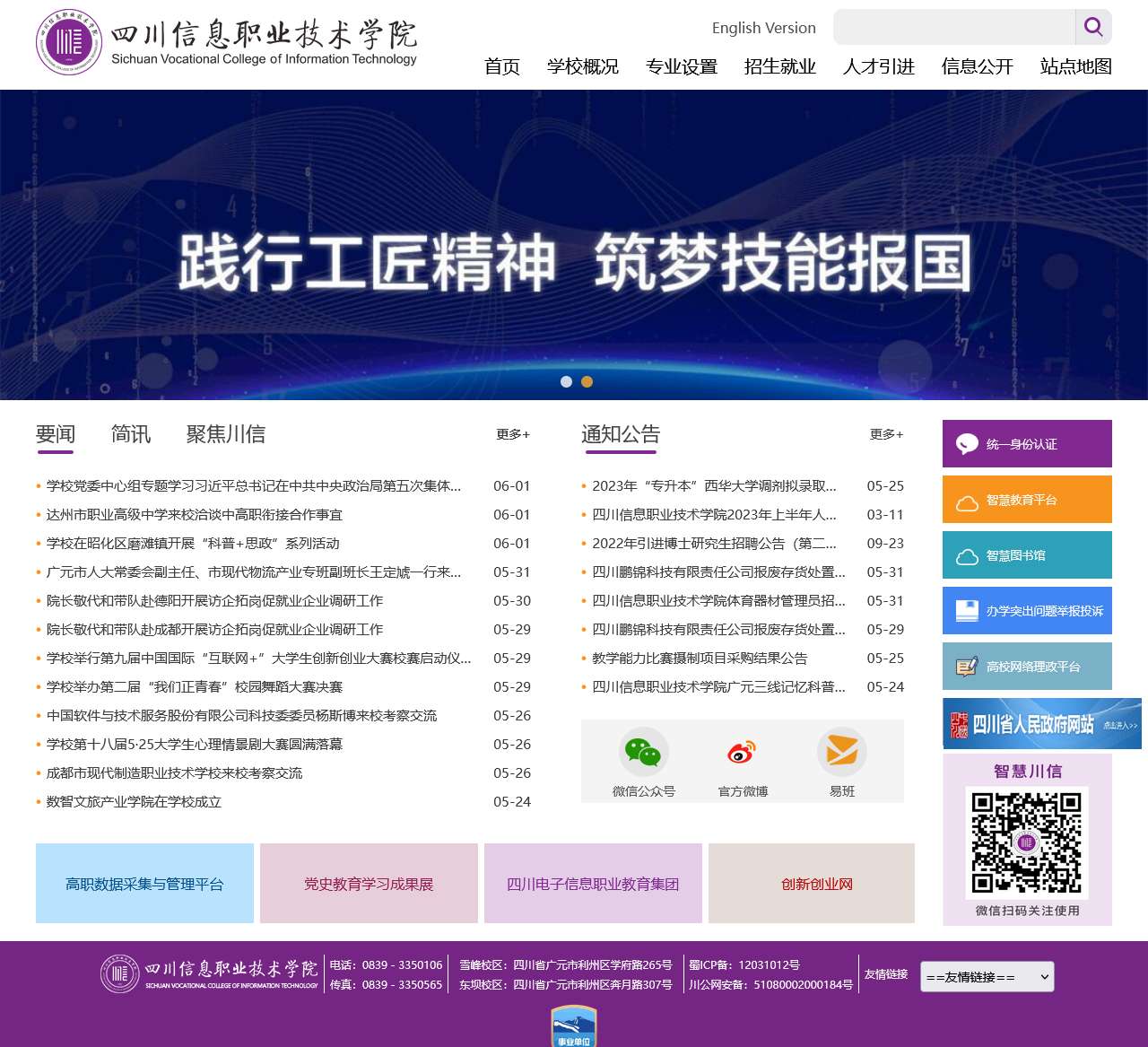This screenshot has width=1148, height=1047.
Task: Switch to the 简讯 news tab
Action: click(131, 434)
